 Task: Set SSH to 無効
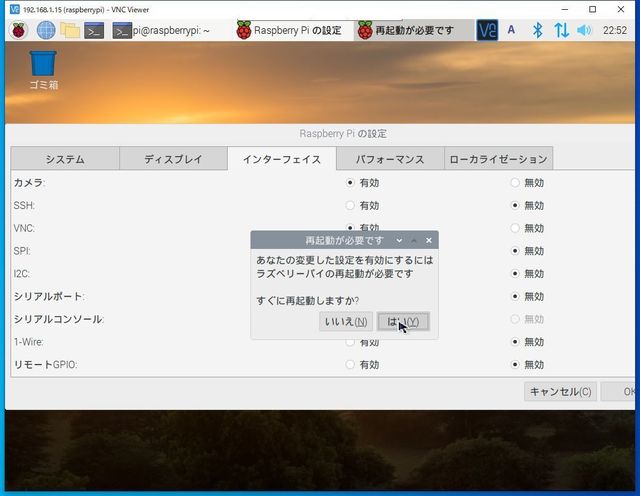click(515, 205)
